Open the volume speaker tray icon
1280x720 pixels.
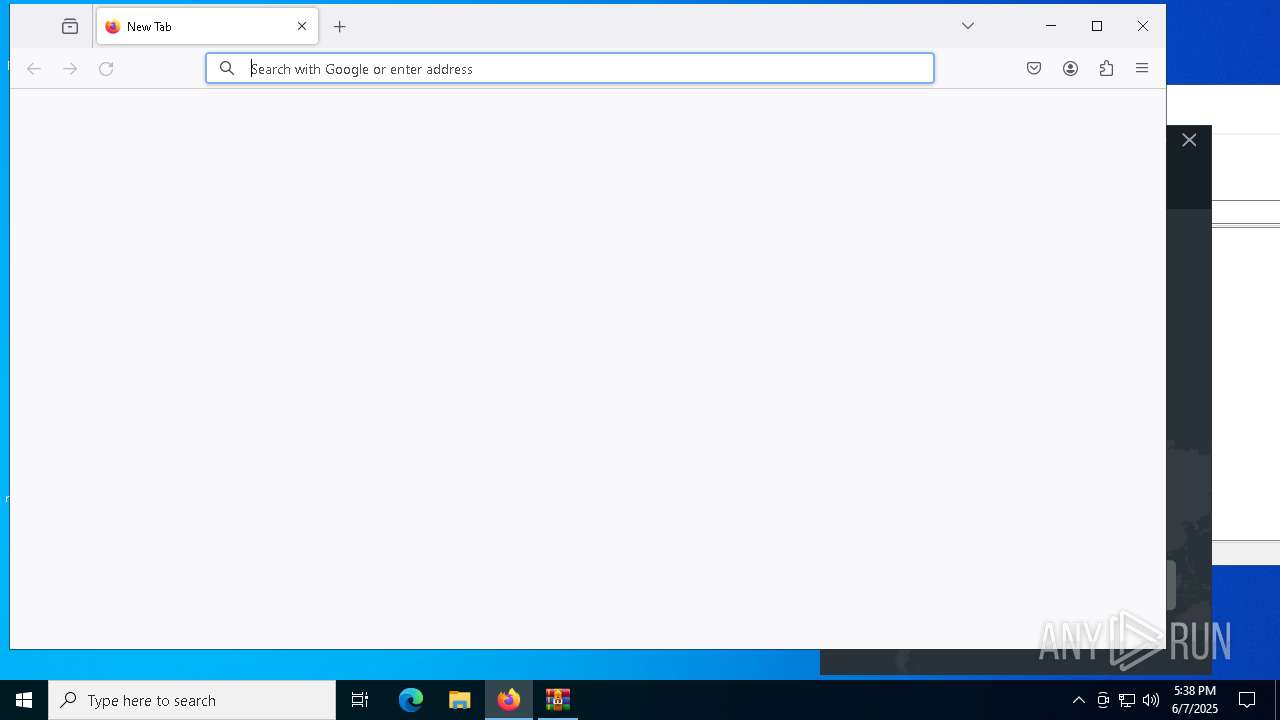pos(1151,700)
